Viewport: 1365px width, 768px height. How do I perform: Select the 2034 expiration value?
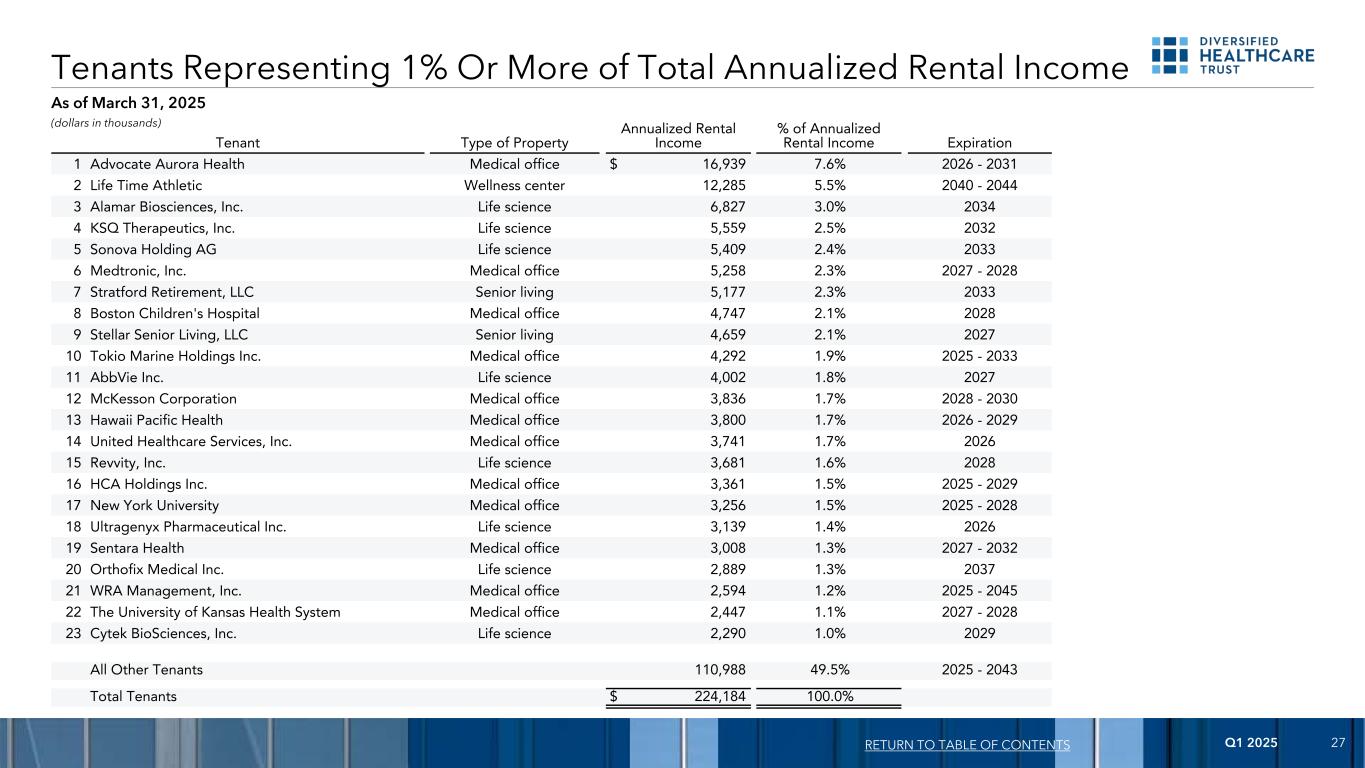pos(979,207)
